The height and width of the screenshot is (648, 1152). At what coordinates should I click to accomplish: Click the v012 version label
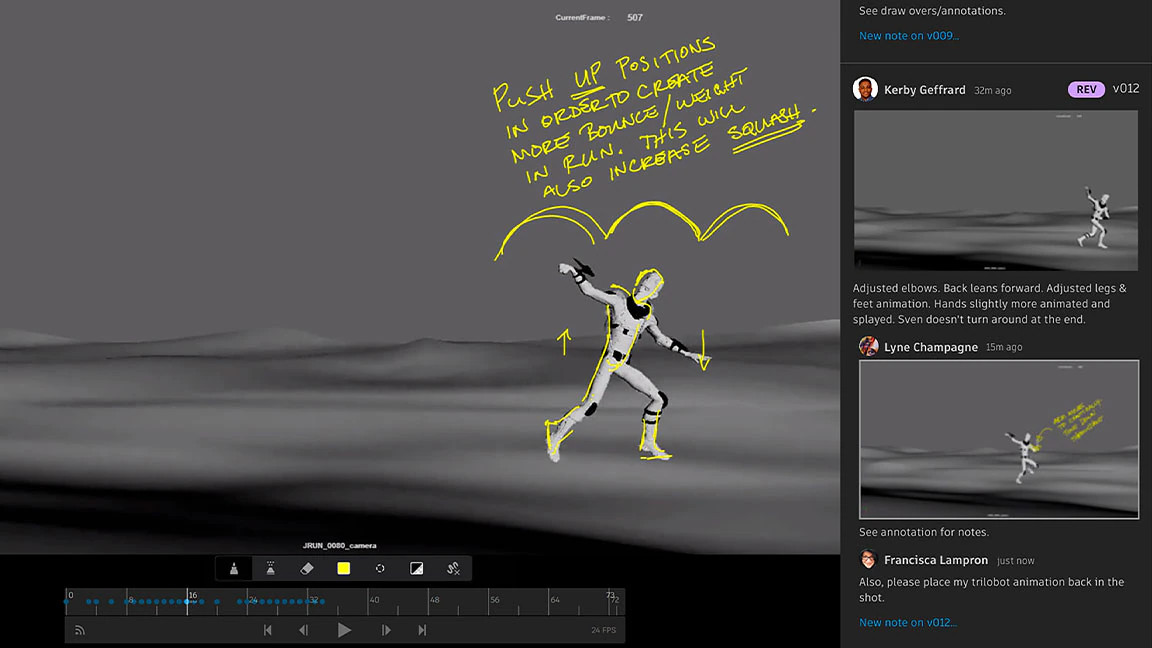click(x=1126, y=88)
